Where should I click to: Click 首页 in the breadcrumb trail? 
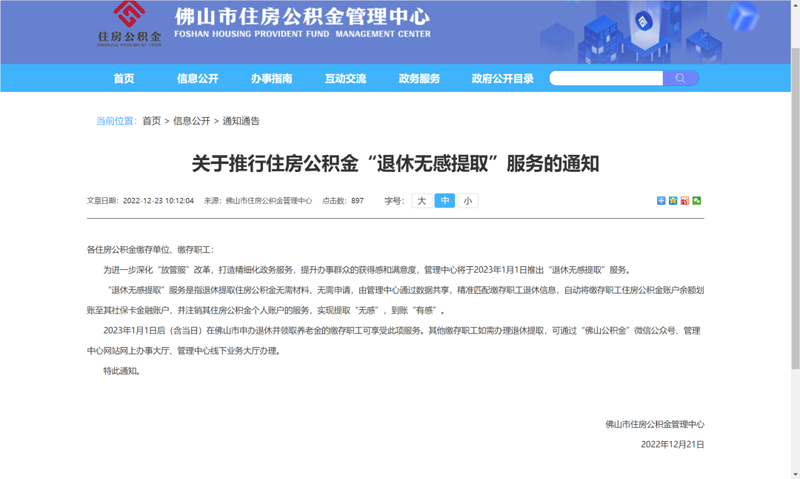click(151, 121)
